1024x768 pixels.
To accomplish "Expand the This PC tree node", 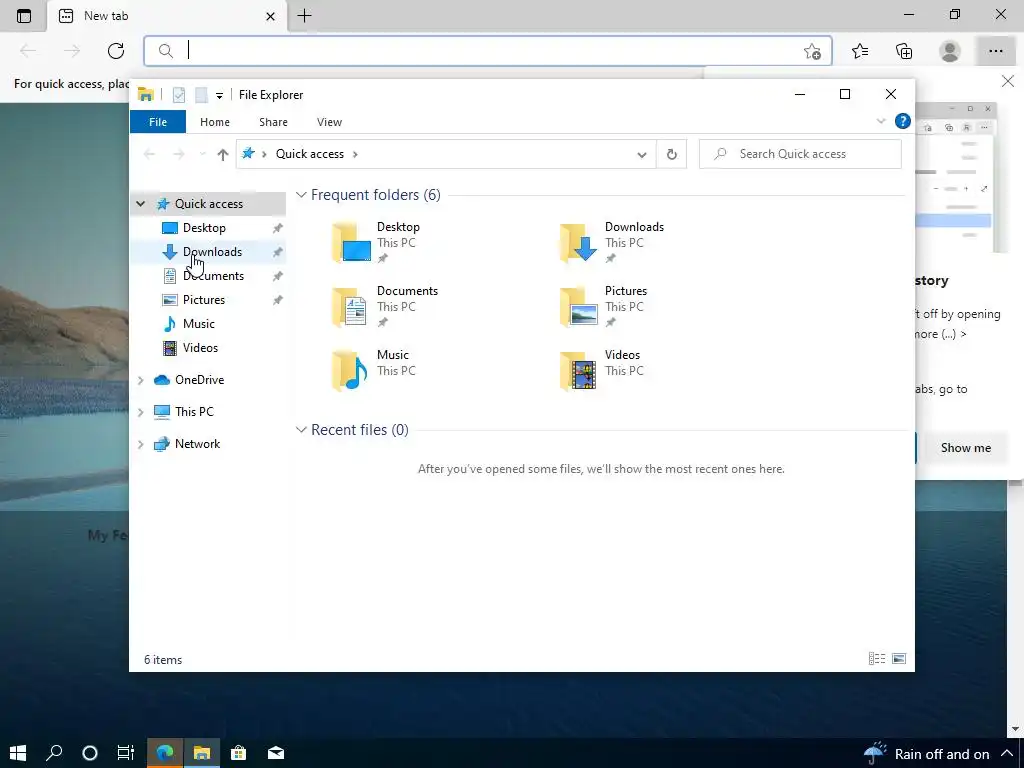I will (140, 412).
